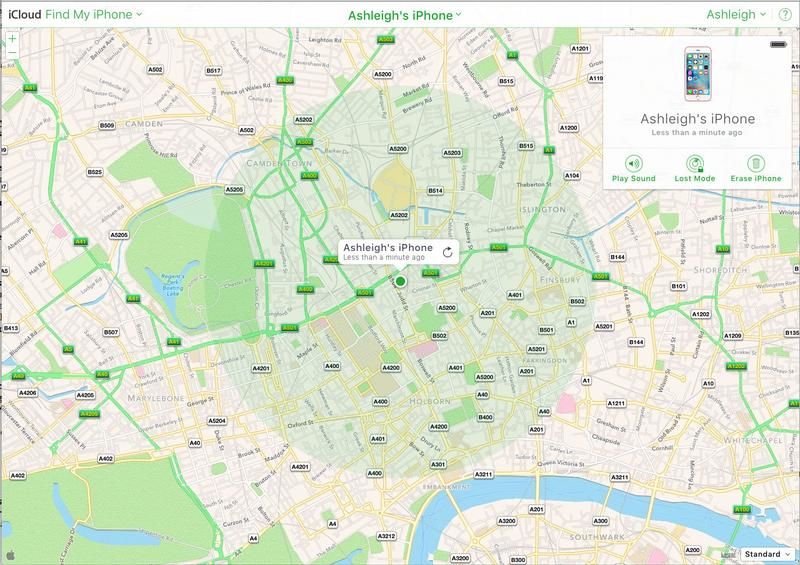Open the Find My iPhone app switcher dropdown
Image resolution: width=800 pixels, height=565 pixels.
(x=93, y=15)
